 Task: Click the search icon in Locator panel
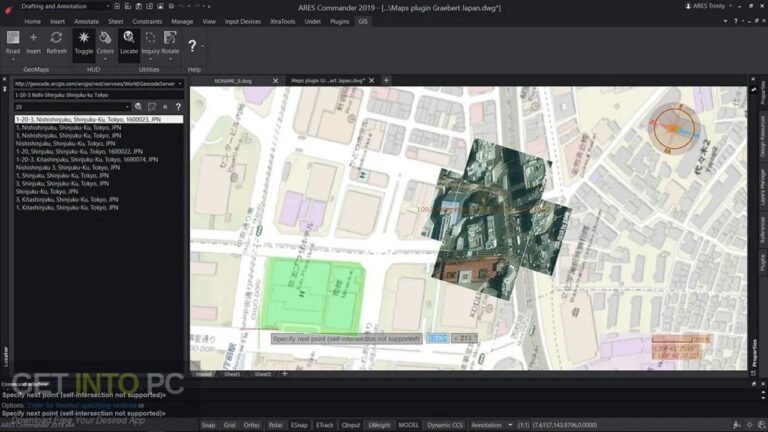pos(139,106)
